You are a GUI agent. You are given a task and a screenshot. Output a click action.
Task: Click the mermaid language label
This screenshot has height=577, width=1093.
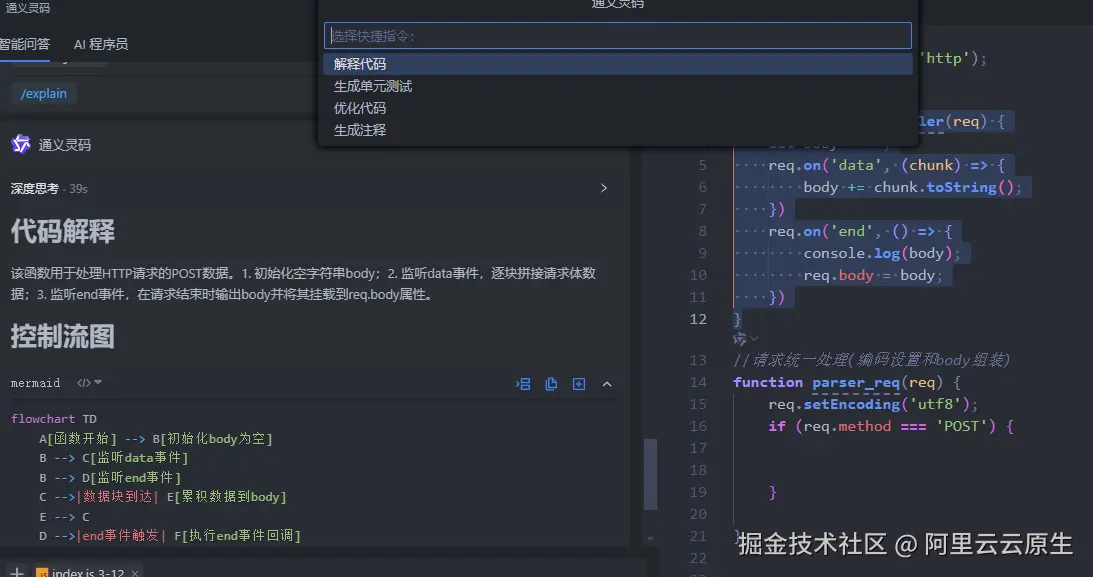click(x=36, y=383)
